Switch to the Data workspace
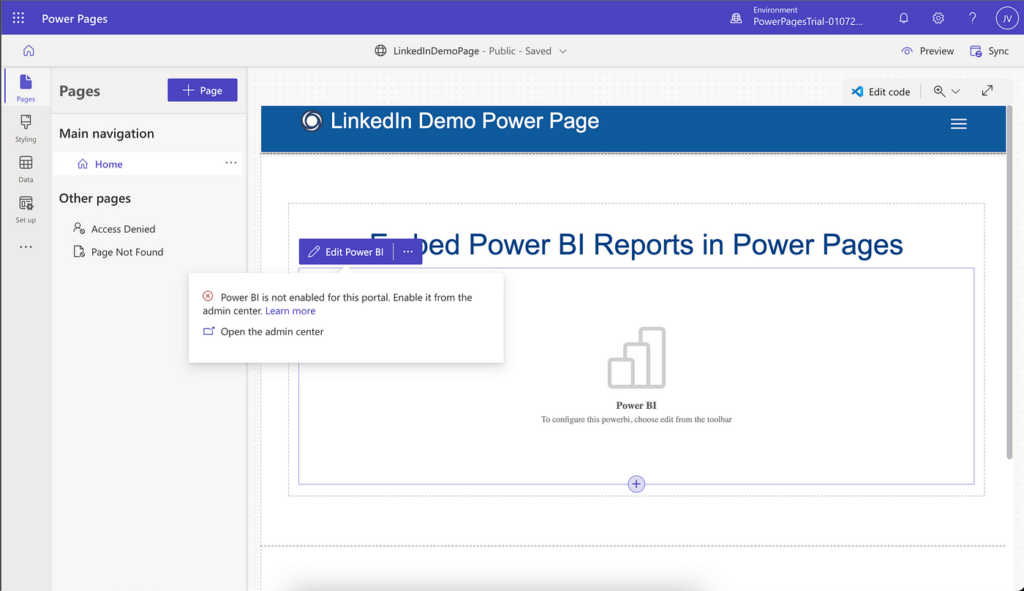This screenshot has width=1024, height=591. click(25, 169)
